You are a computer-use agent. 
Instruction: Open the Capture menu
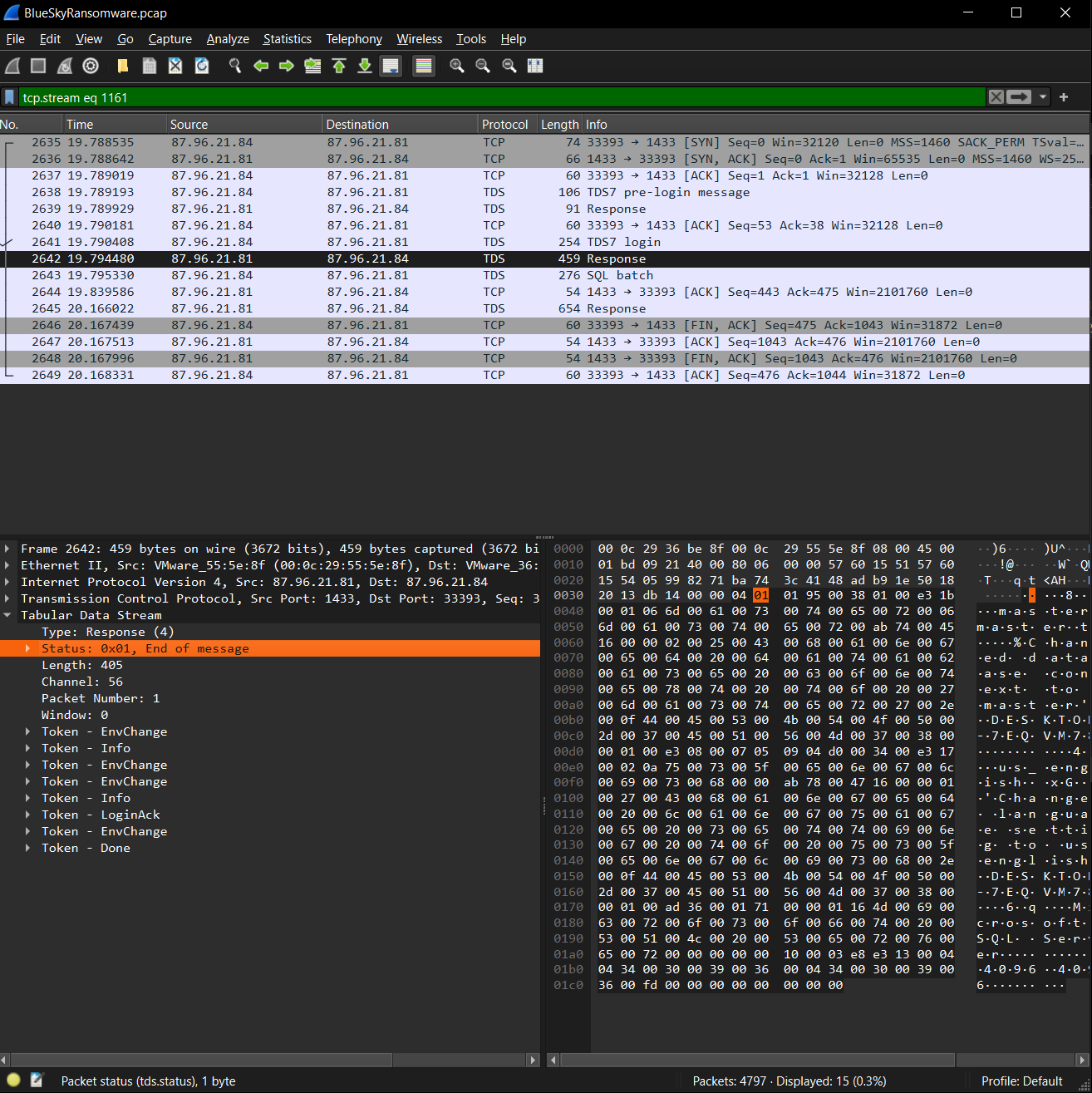(x=170, y=39)
